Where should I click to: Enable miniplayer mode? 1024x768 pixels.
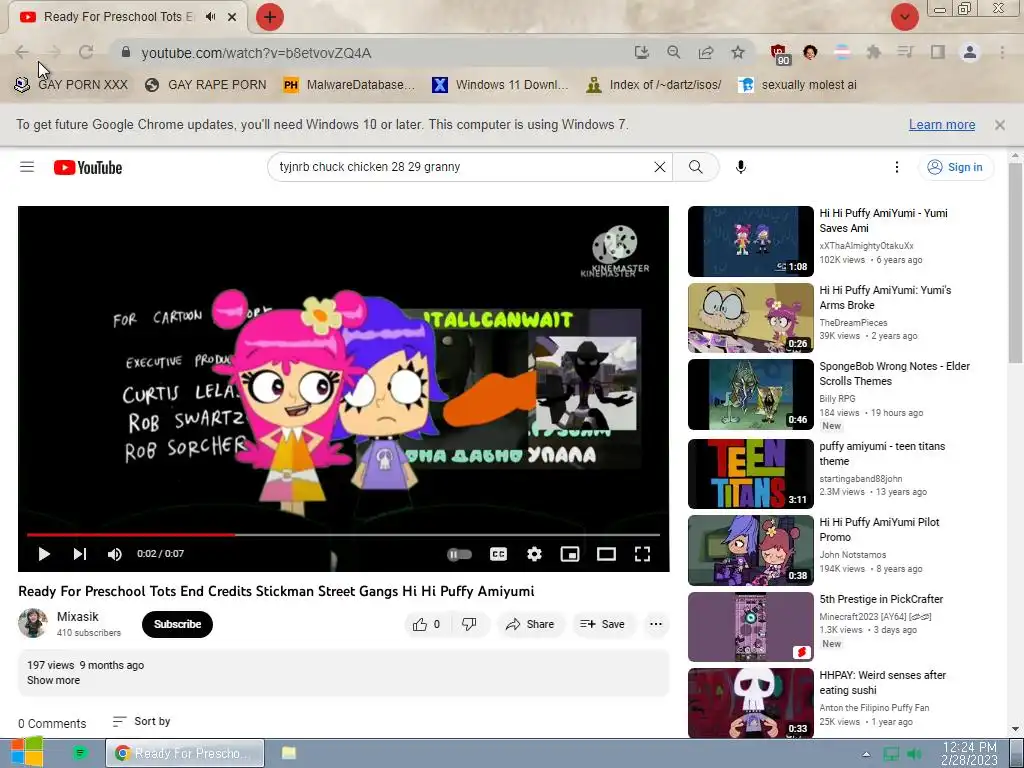569,554
